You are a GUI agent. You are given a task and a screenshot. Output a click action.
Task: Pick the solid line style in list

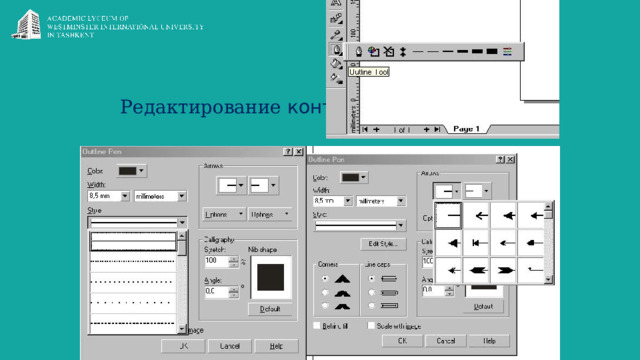coord(133,241)
